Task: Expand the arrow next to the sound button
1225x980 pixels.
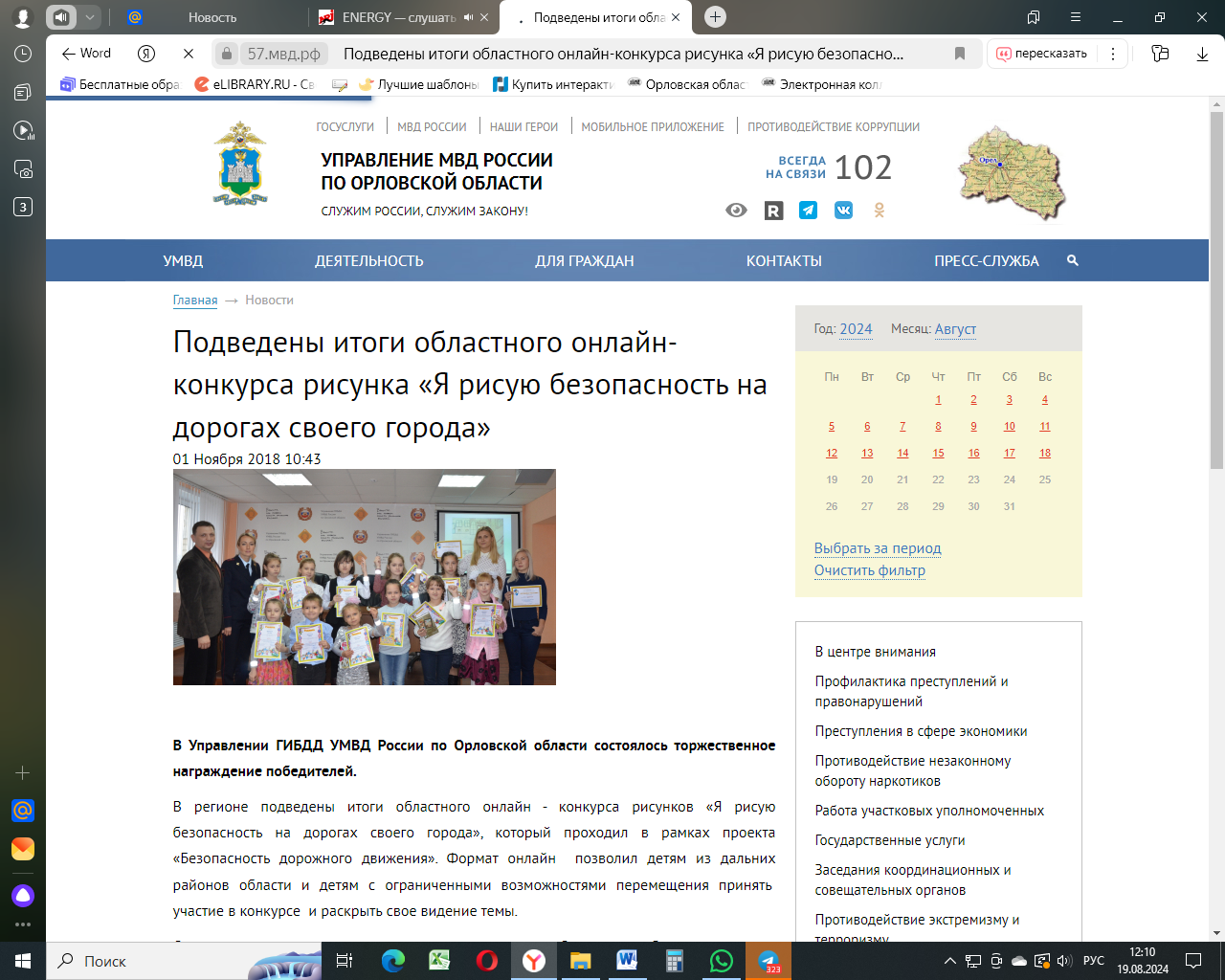Action: click(x=90, y=17)
